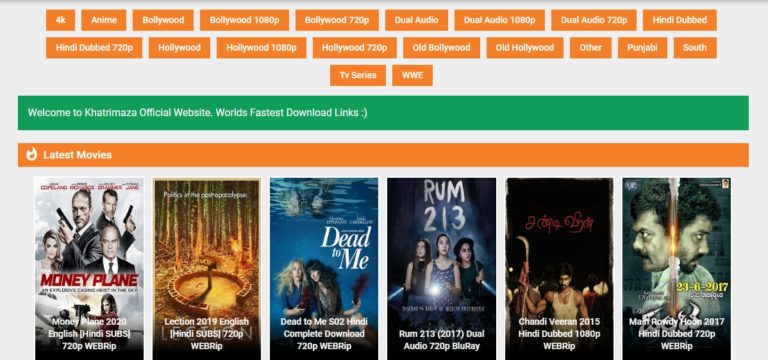Image resolution: width=768 pixels, height=360 pixels.
Task: Click the Welcome to Khatrimaza banner text
Action: click(x=197, y=112)
